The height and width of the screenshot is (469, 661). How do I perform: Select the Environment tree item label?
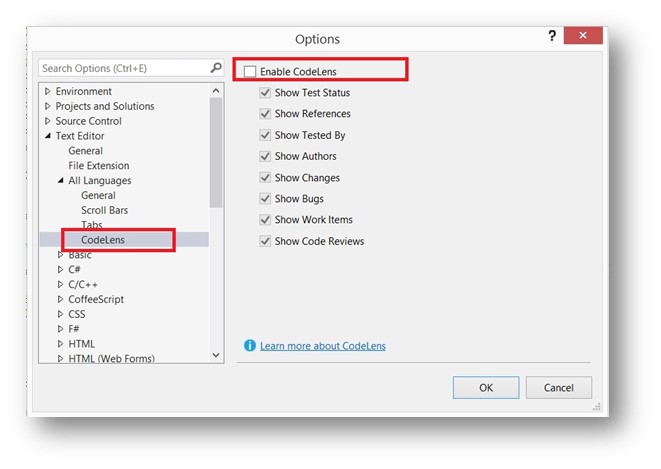click(x=83, y=91)
